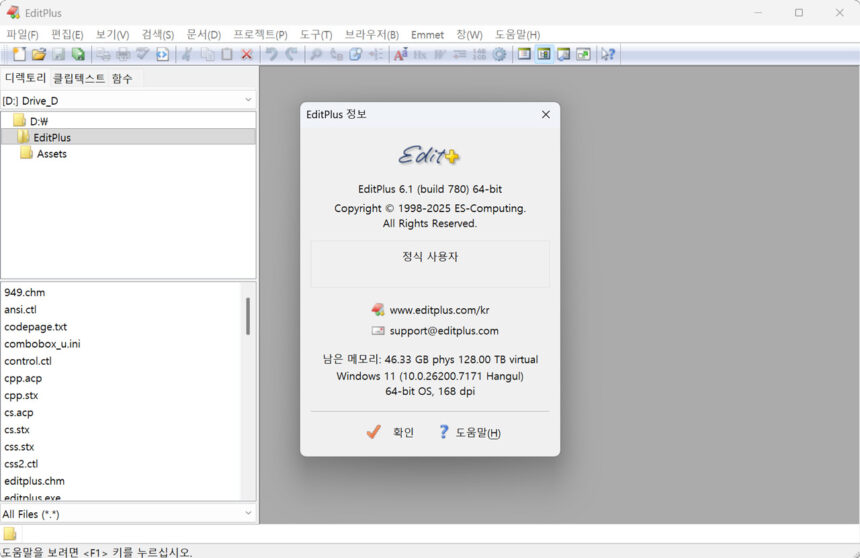Screen dimensions: 860x558
Task: Select codepage.txt in the file list
Action: click(36, 327)
